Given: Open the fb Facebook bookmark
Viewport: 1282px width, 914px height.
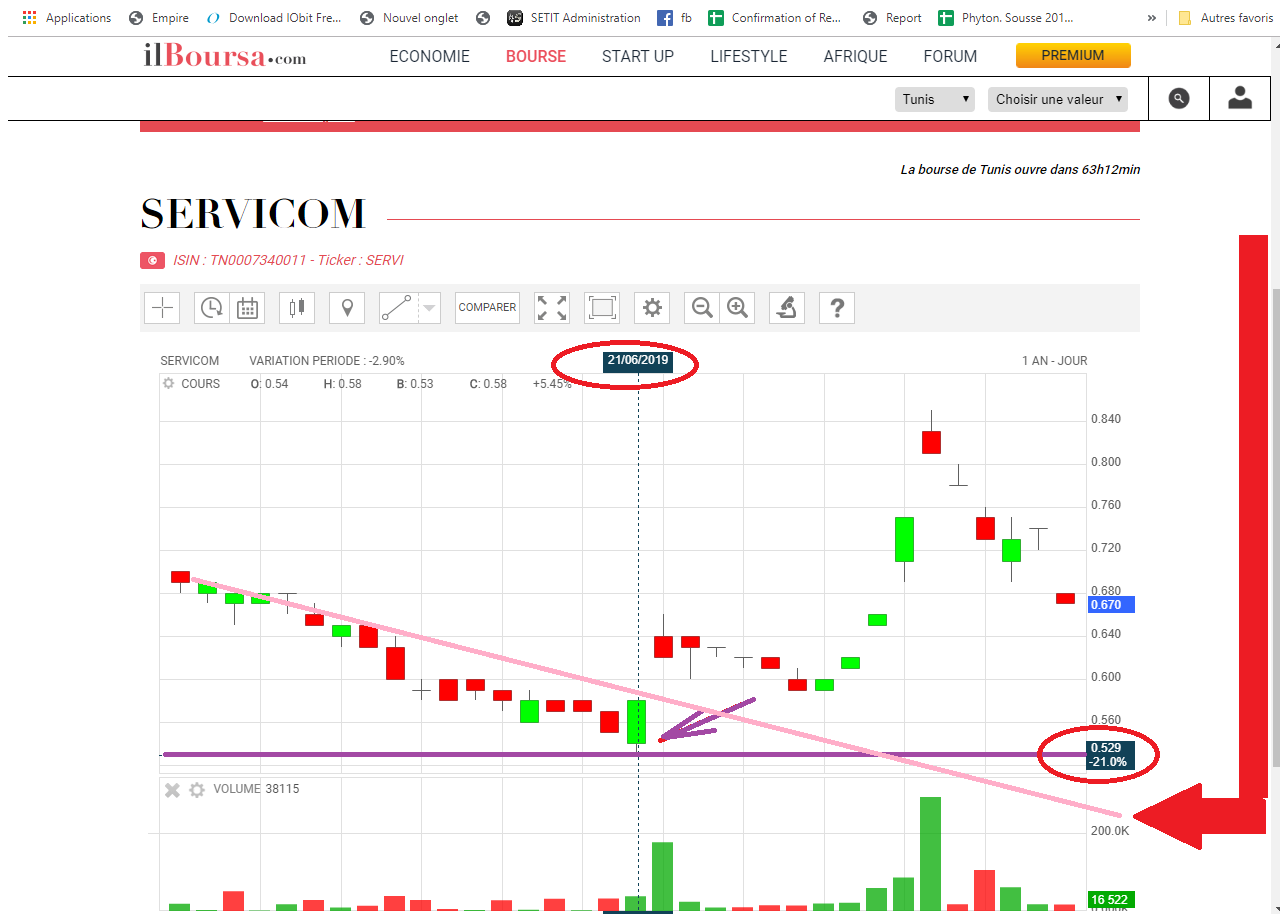Looking at the screenshot, I should tap(675, 18).
